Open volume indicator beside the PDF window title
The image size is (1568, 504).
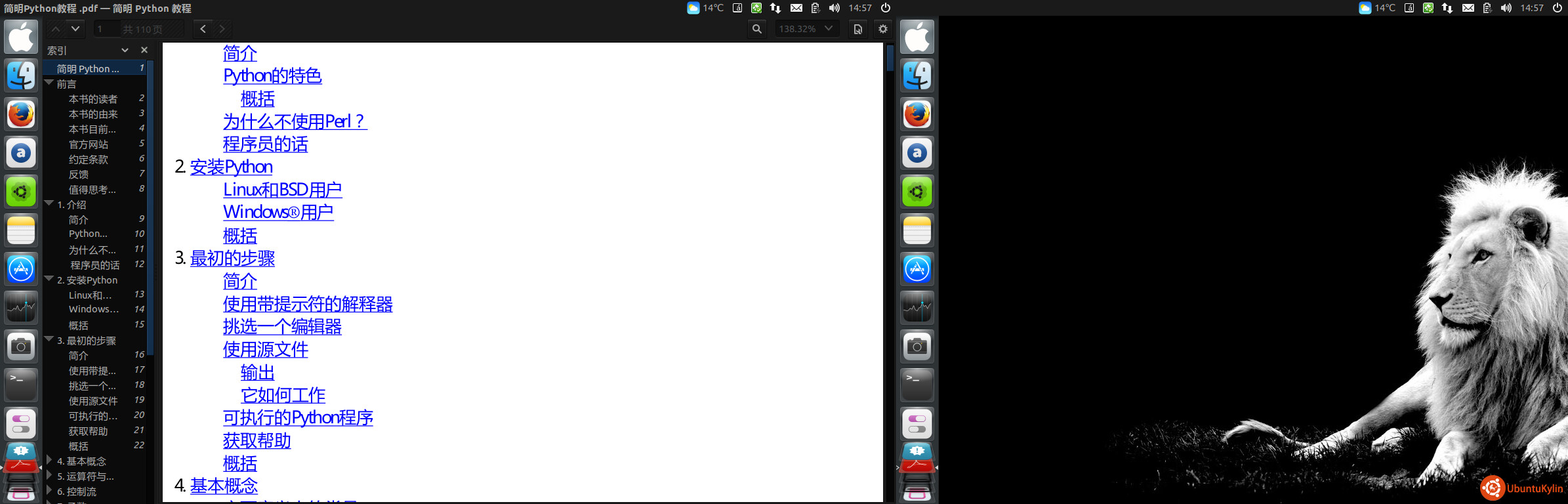pos(834,8)
